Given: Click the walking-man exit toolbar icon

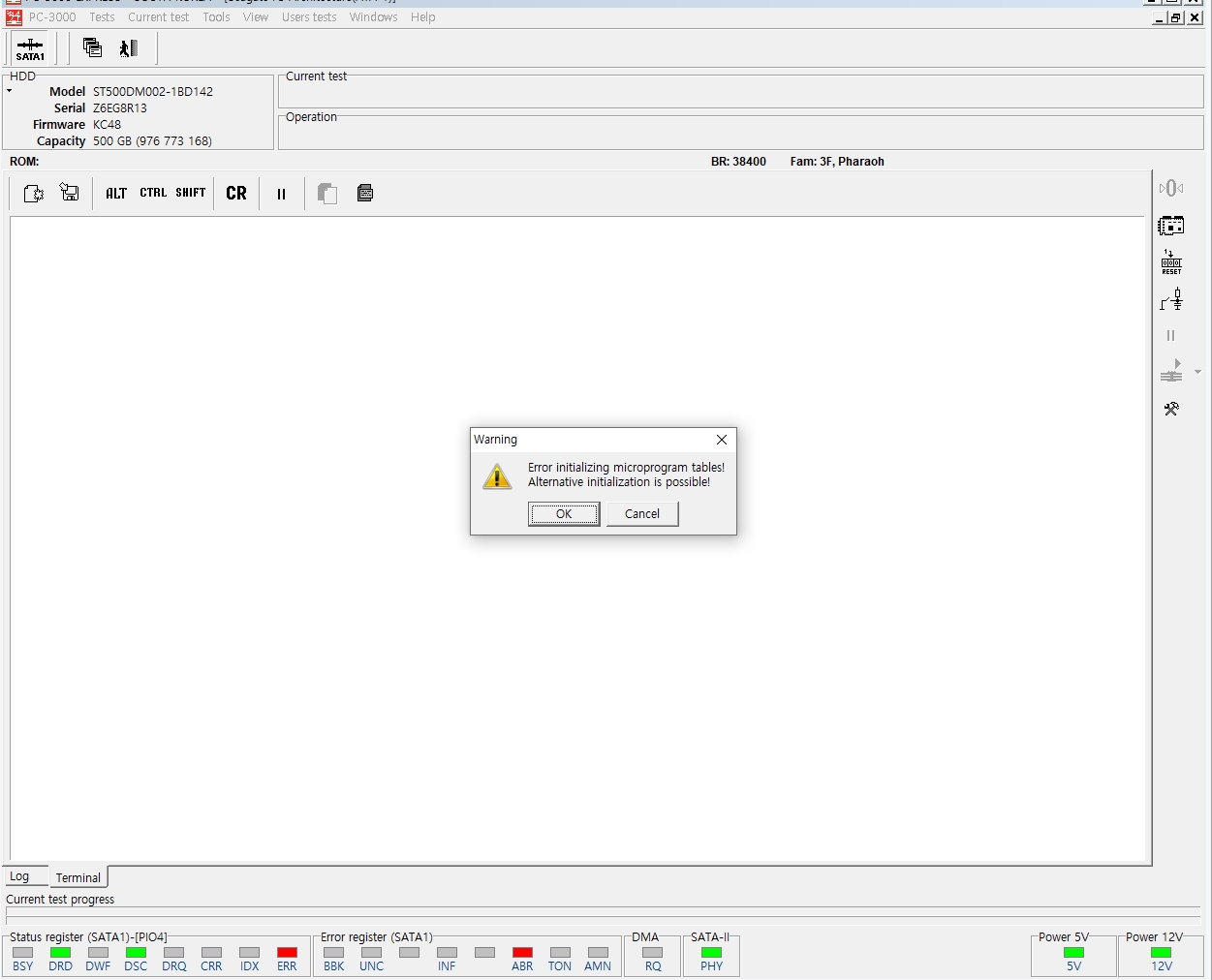Looking at the screenshot, I should pyautogui.click(x=128, y=47).
